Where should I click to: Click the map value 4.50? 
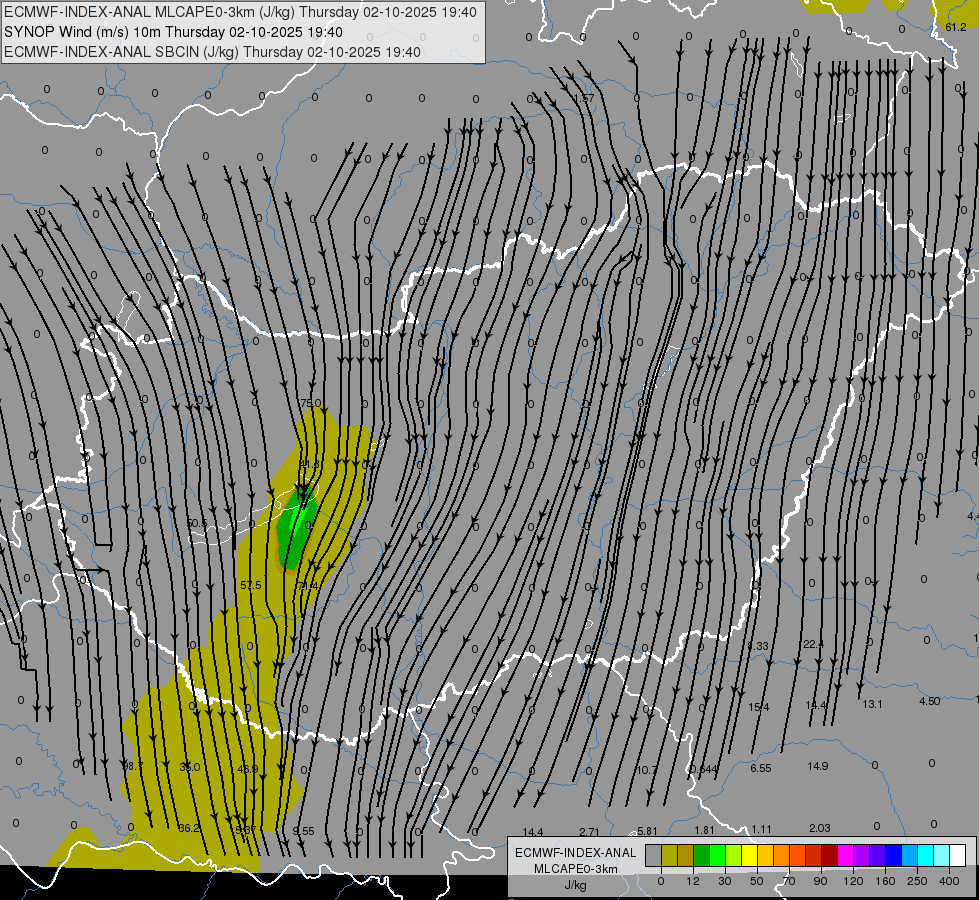[930, 701]
